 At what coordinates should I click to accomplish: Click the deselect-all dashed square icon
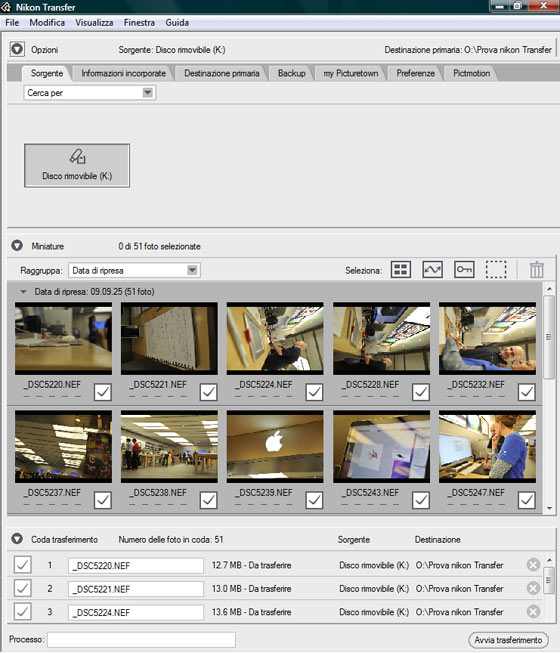tap(496, 269)
